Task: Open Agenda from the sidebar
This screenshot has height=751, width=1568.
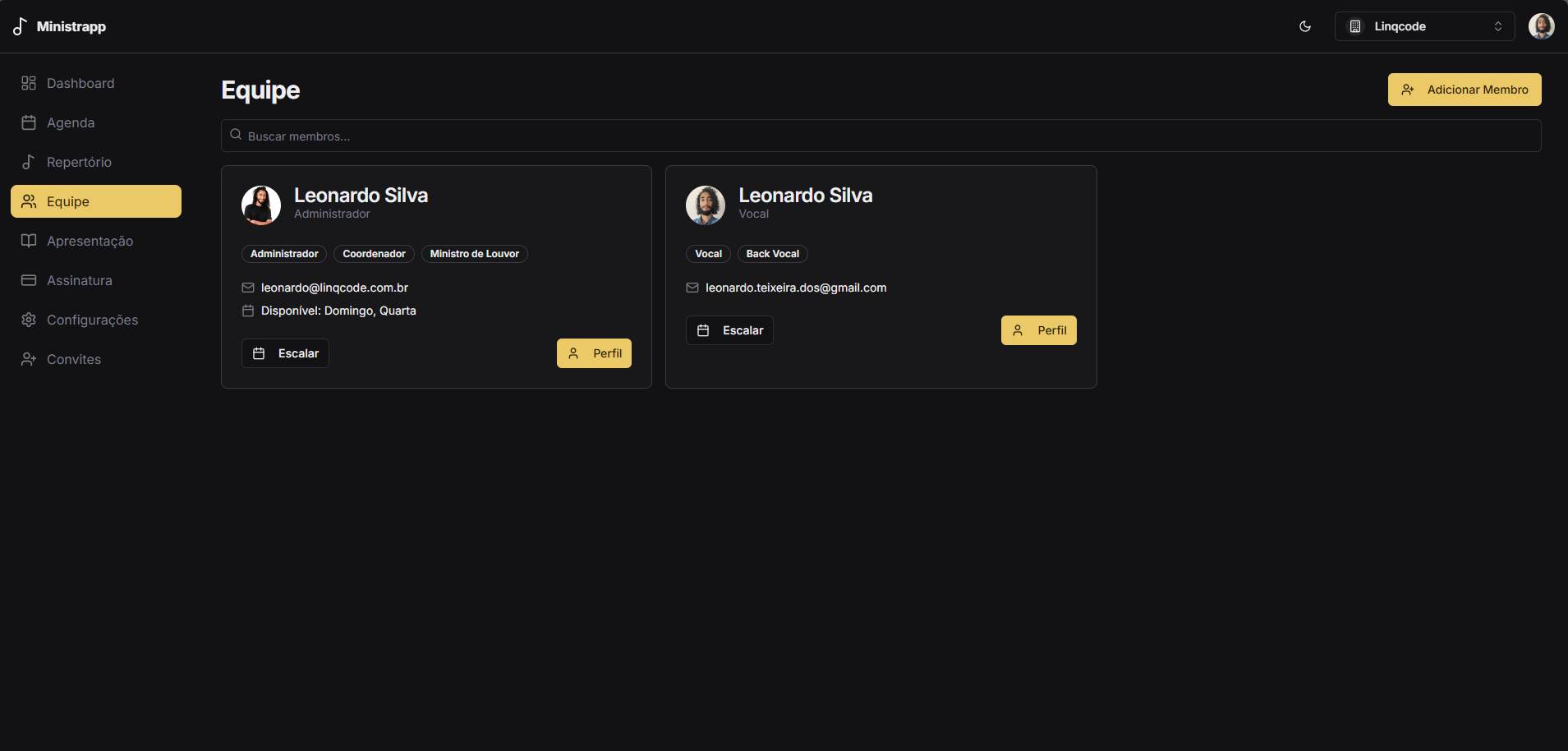Action: [71, 122]
